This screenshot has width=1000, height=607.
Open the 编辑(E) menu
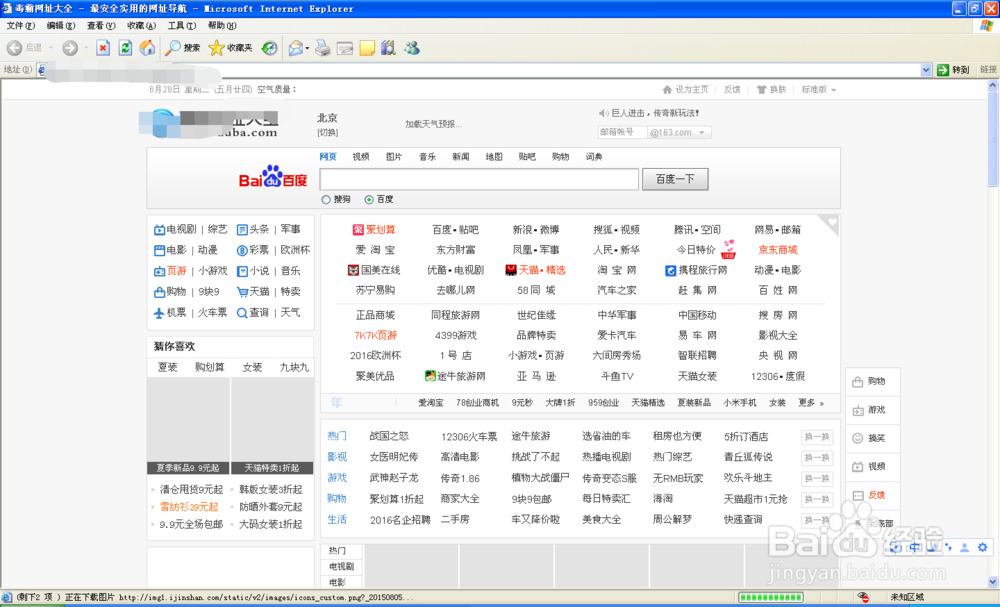tap(61, 26)
